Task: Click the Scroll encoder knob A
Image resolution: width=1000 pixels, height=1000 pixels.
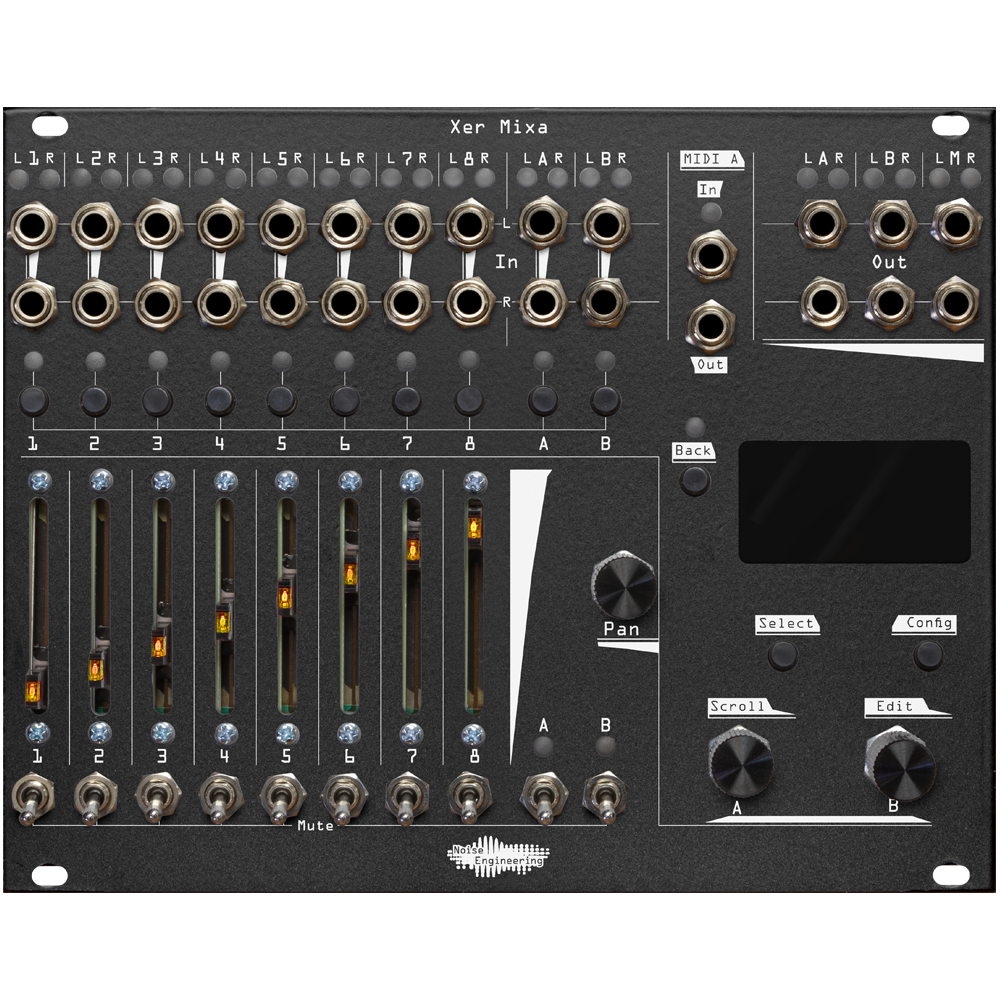Action: point(740,761)
